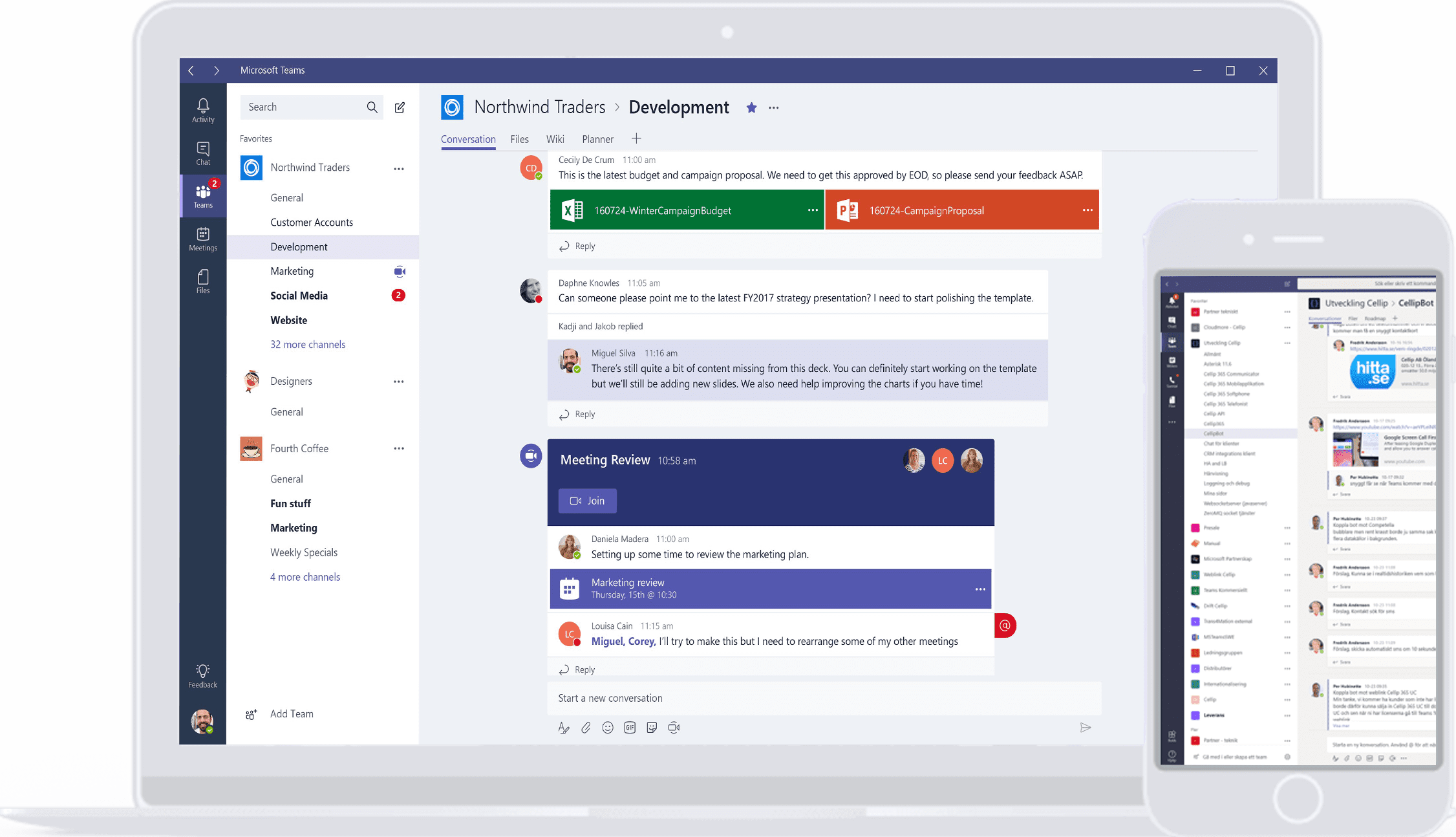1456x837 pixels.
Task: Open more options on WinterCampaignBudget attachment
Action: (813, 210)
